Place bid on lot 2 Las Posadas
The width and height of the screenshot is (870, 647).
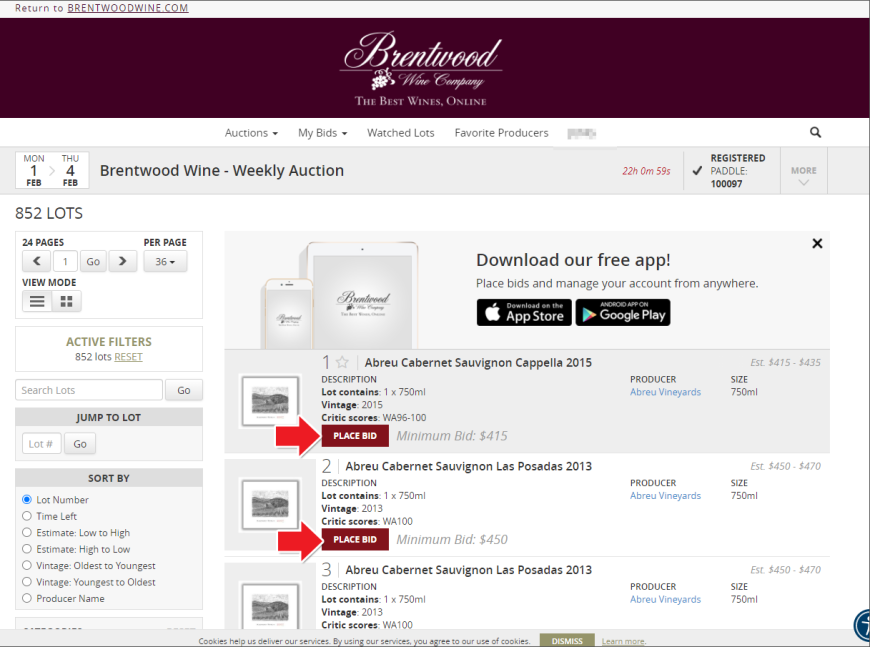pyautogui.click(x=355, y=539)
